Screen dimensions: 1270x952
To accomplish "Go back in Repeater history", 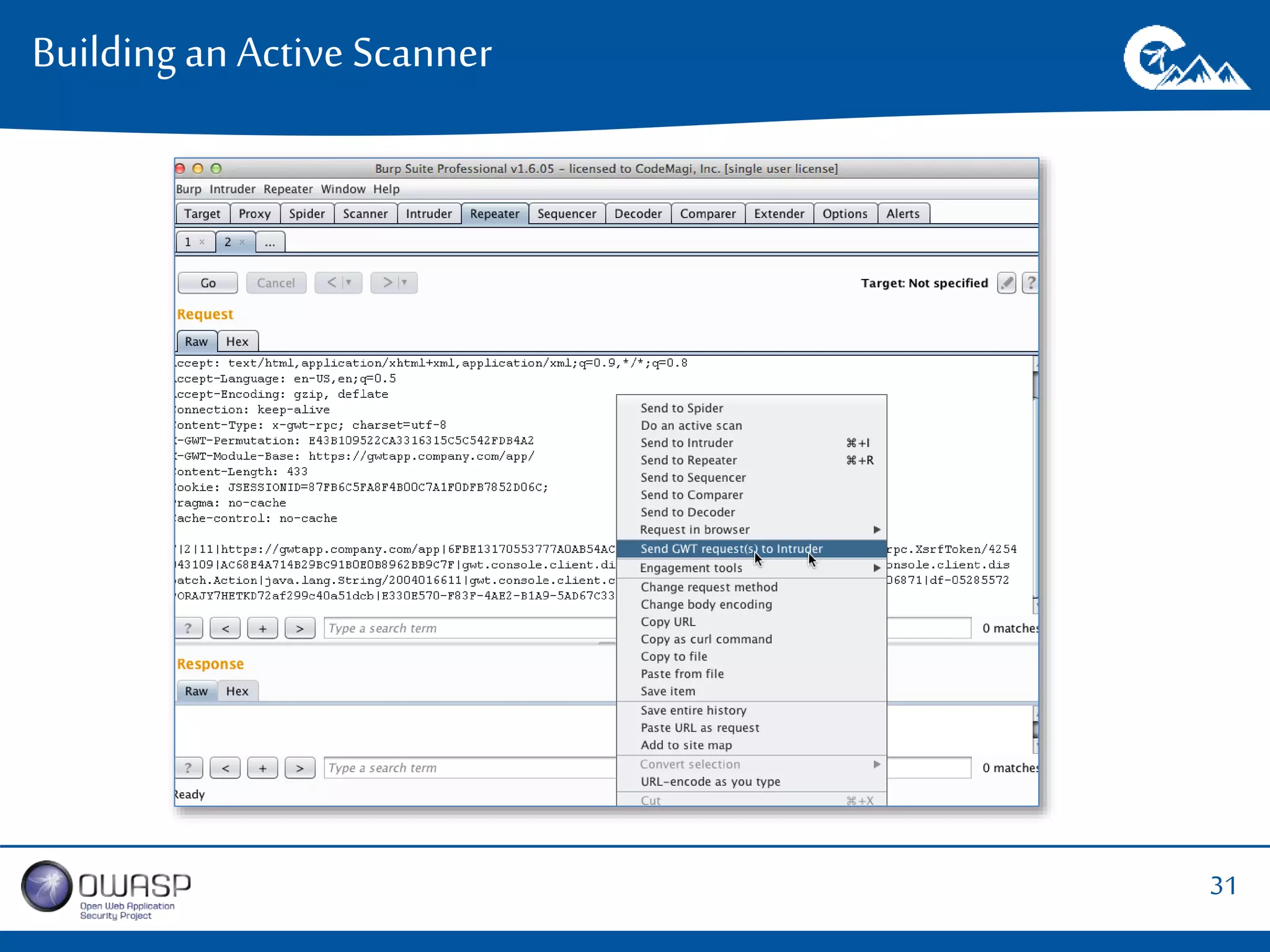I will pos(331,283).
